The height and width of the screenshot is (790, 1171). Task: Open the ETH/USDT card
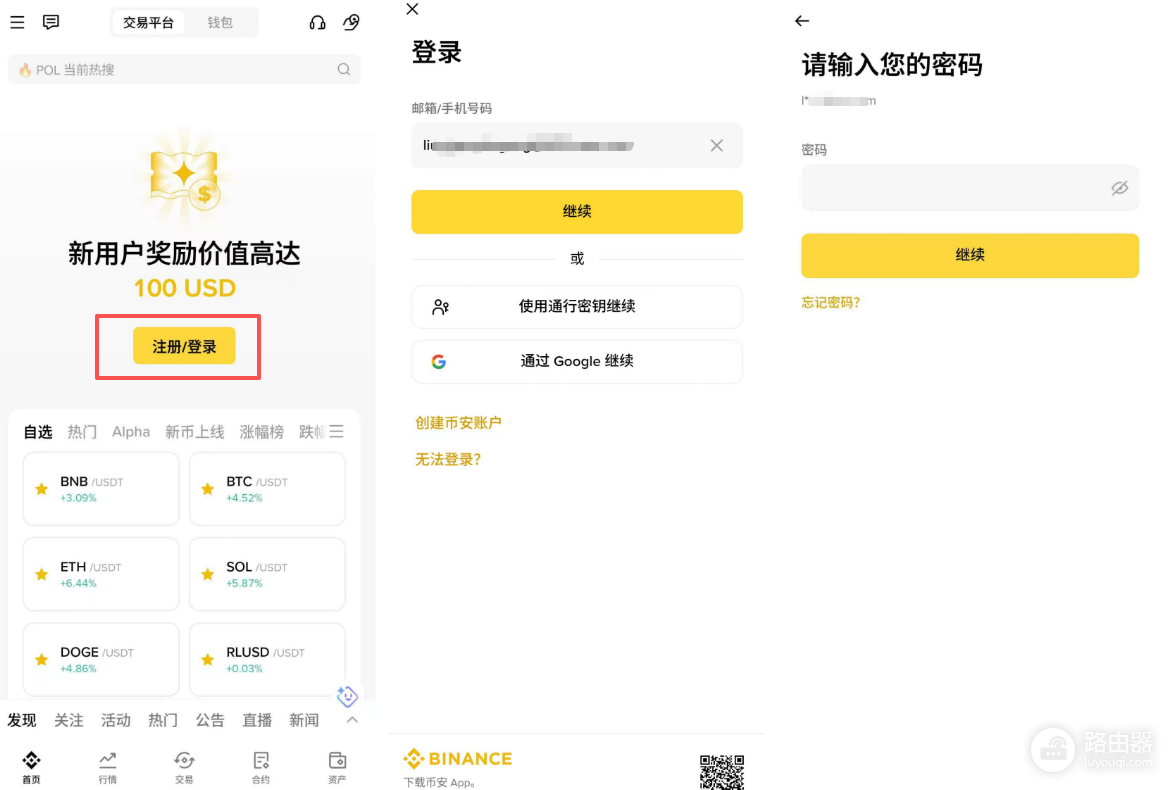tap(102, 574)
